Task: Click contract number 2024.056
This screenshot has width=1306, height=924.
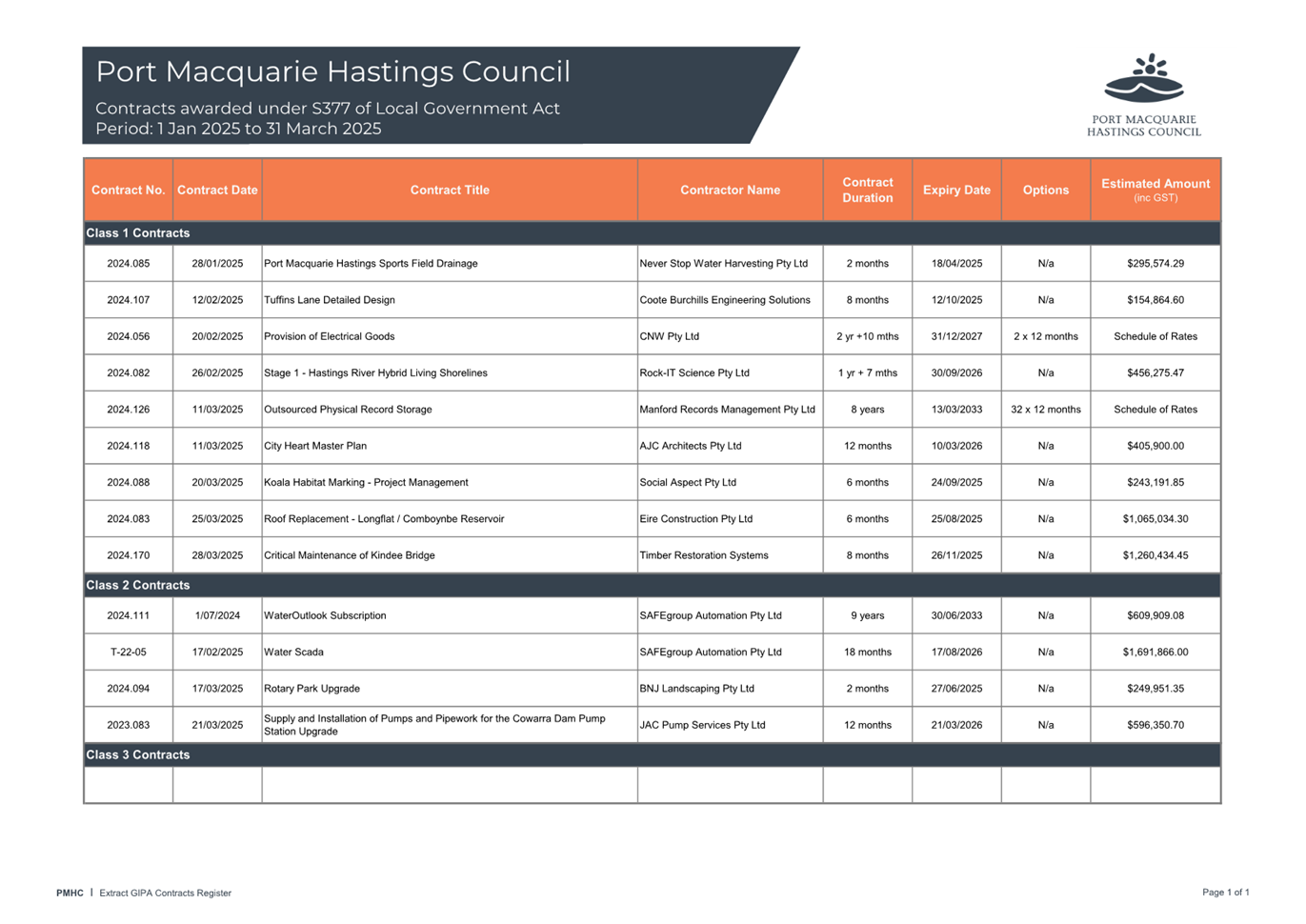Action: pos(129,336)
